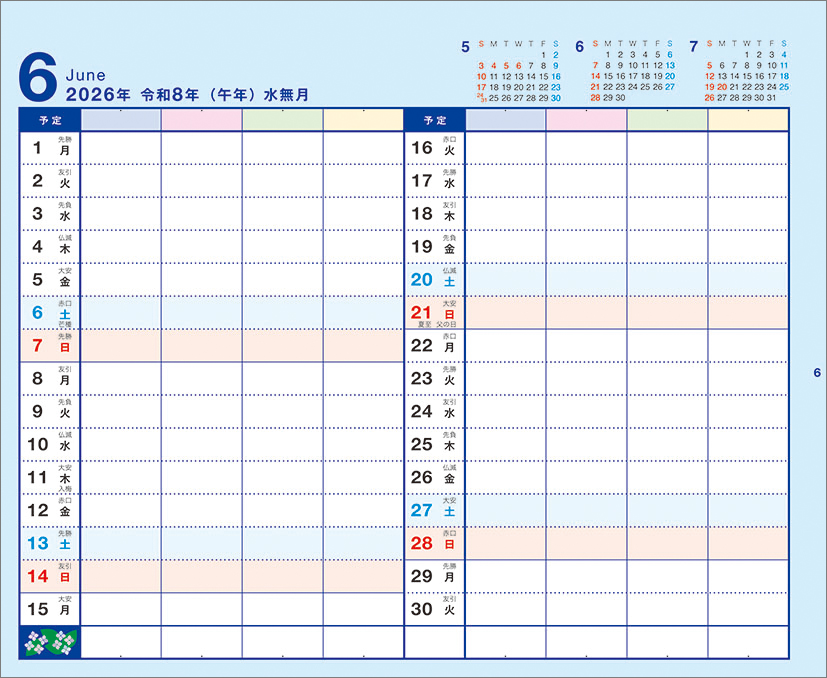The image size is (827, 678).
Task: Pick the green header swatch above days 1–15
Action: (x=282, y=120)
